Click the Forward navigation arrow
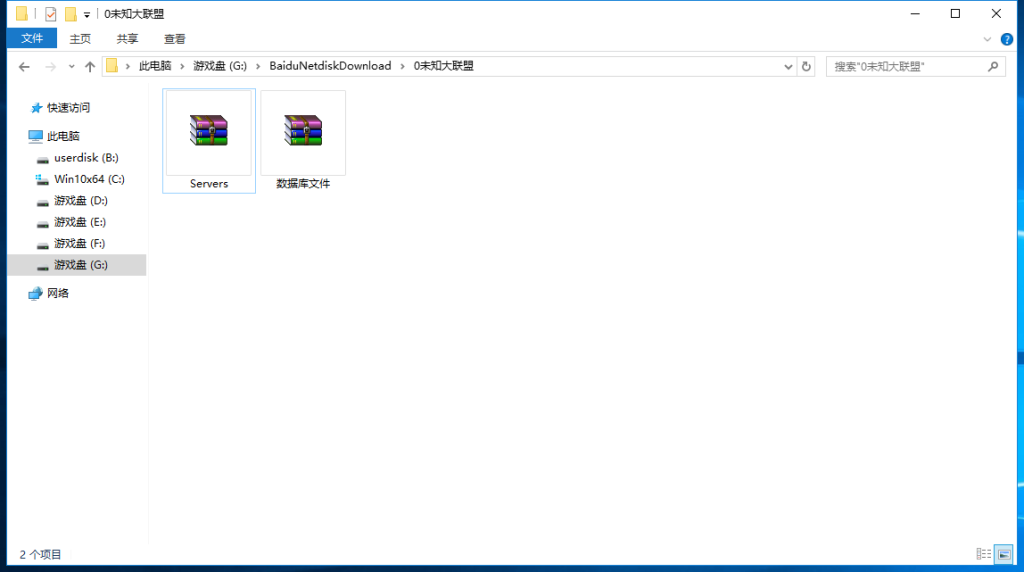 50,67
